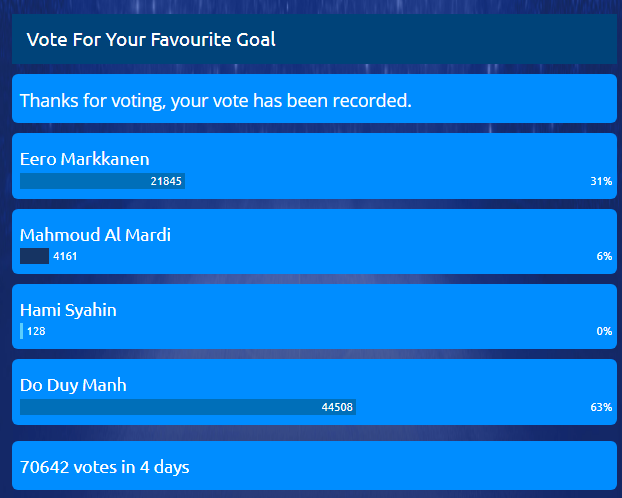Click Mahmoud Al Mardi's dark vote bar
The width and height of the screenshot is (622, 498).
click(34, 257)
